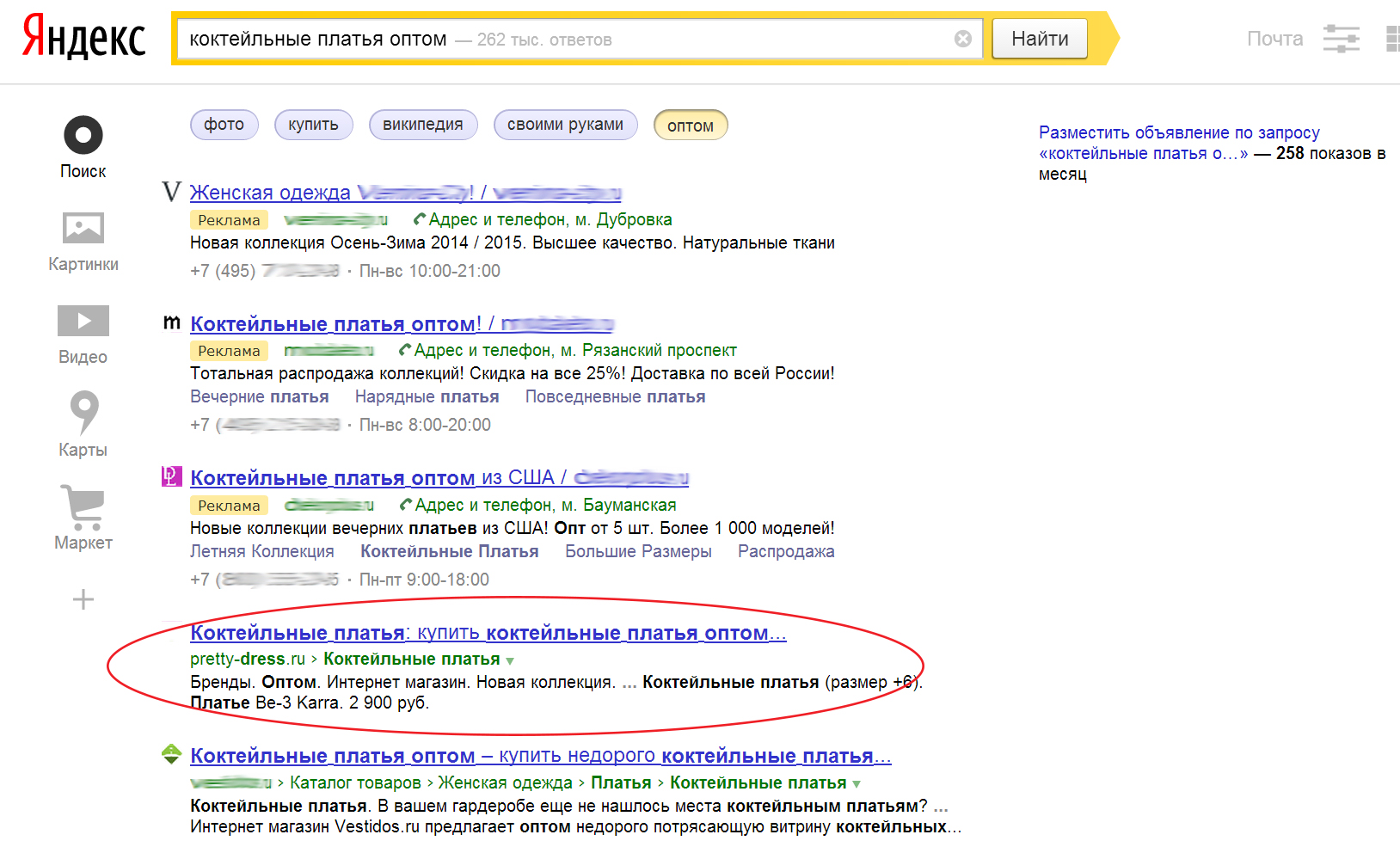Image resolution: width=1400 pixels, height=853 pixels.
Task: Click the pink favicon of the США ad
Action: point(172,476)
